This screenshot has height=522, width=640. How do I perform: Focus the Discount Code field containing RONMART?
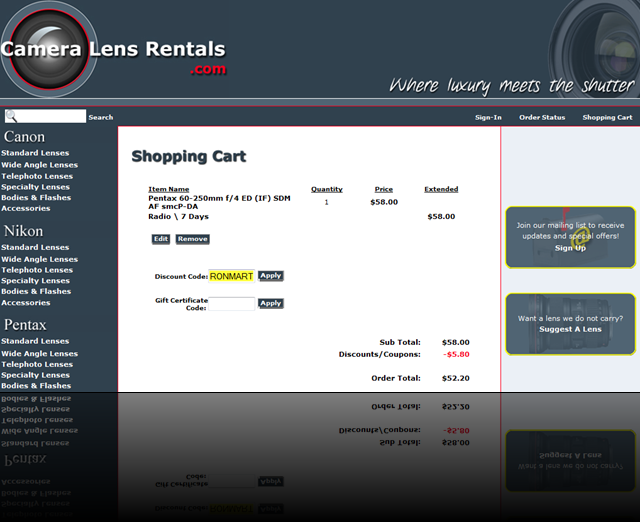coord(231,276)
